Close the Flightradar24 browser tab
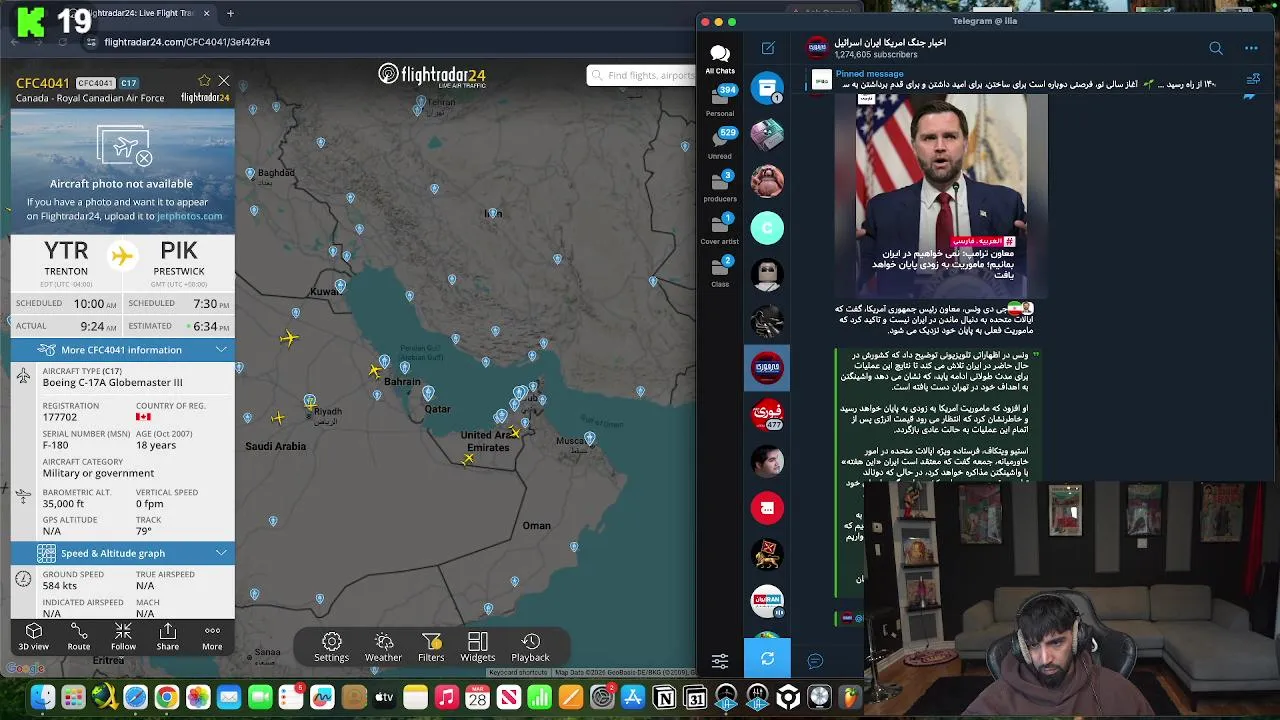Screen dimensions: 1280x720 [207, 13]
